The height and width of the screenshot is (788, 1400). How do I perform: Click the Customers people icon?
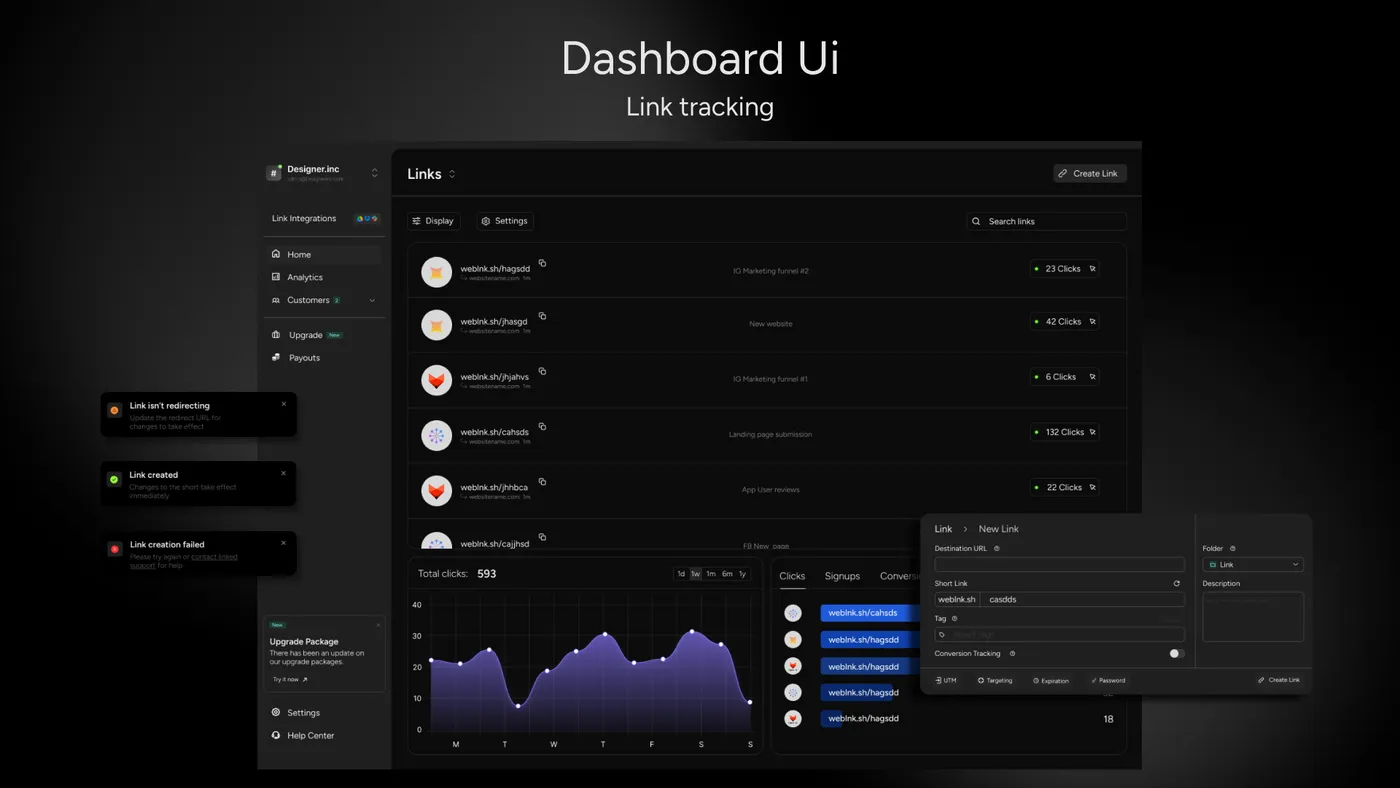276,300
